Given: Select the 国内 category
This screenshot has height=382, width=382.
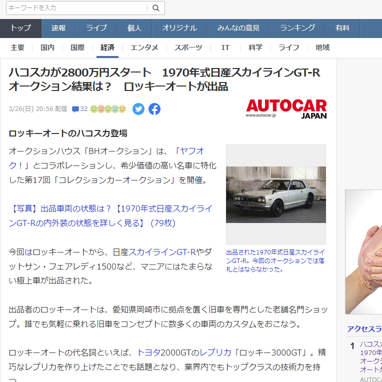Looking at the screenshot, I should point(47,48).
